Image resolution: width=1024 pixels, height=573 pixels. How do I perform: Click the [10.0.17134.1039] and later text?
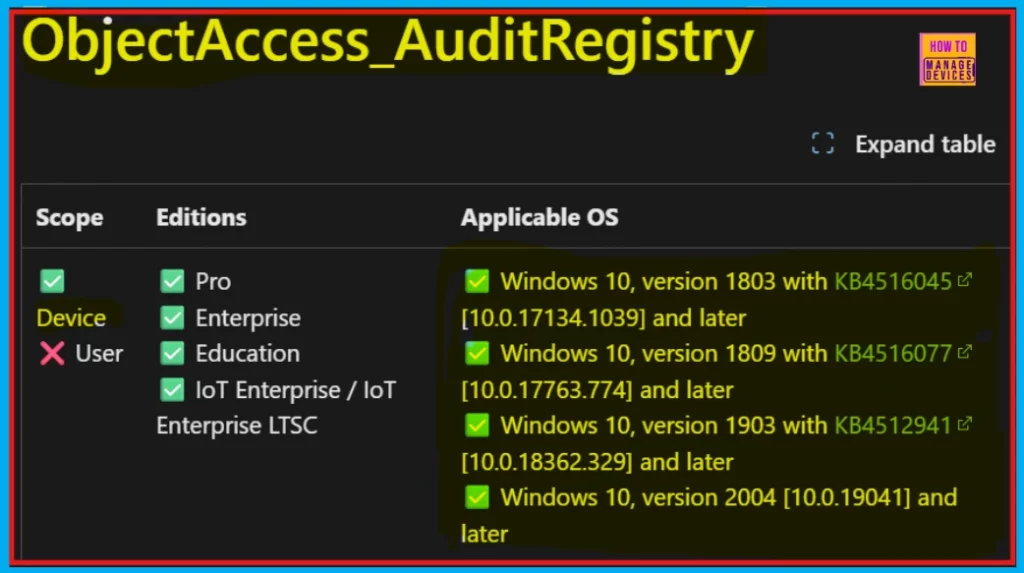pos(603,318)
